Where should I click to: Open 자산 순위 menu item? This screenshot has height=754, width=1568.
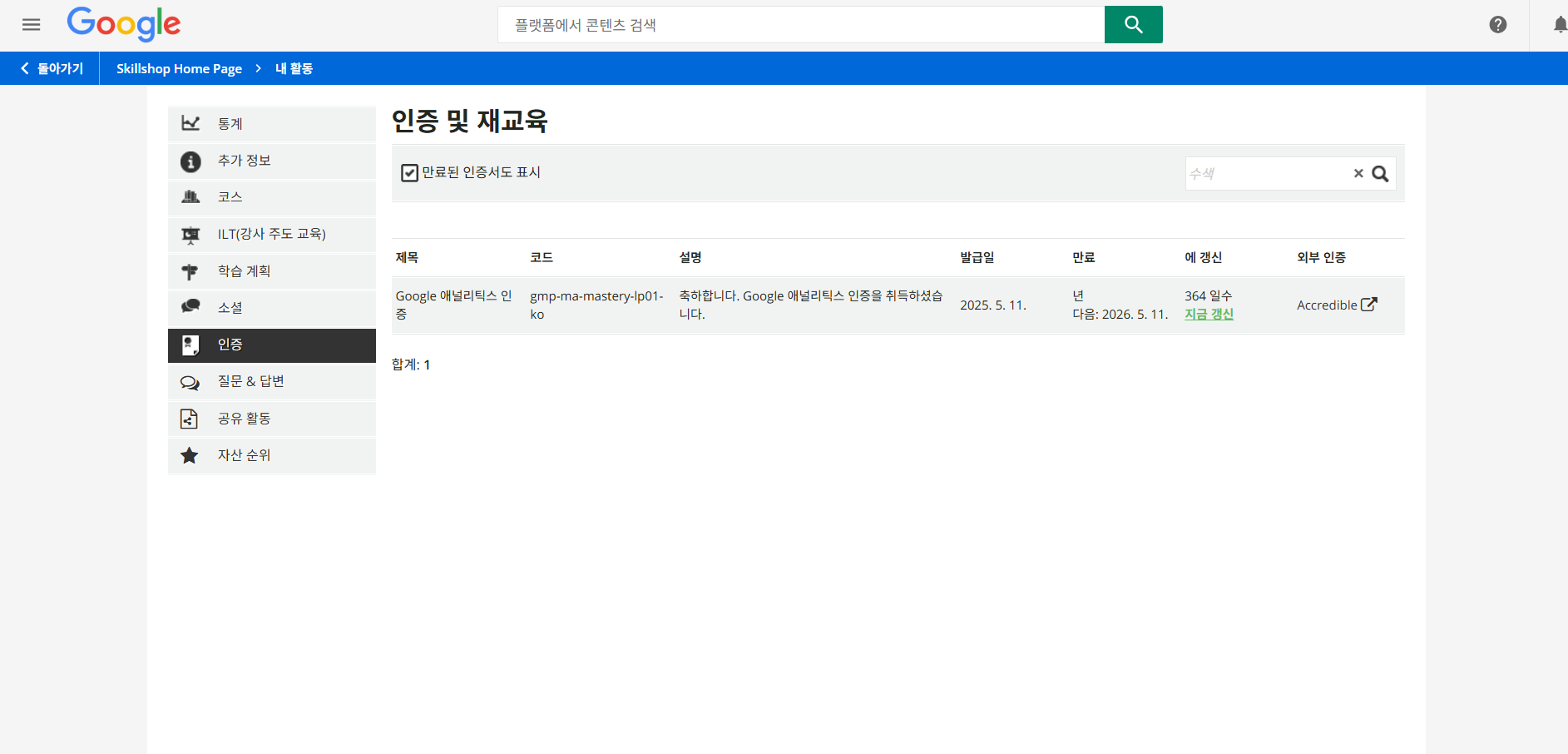(272, 455)
